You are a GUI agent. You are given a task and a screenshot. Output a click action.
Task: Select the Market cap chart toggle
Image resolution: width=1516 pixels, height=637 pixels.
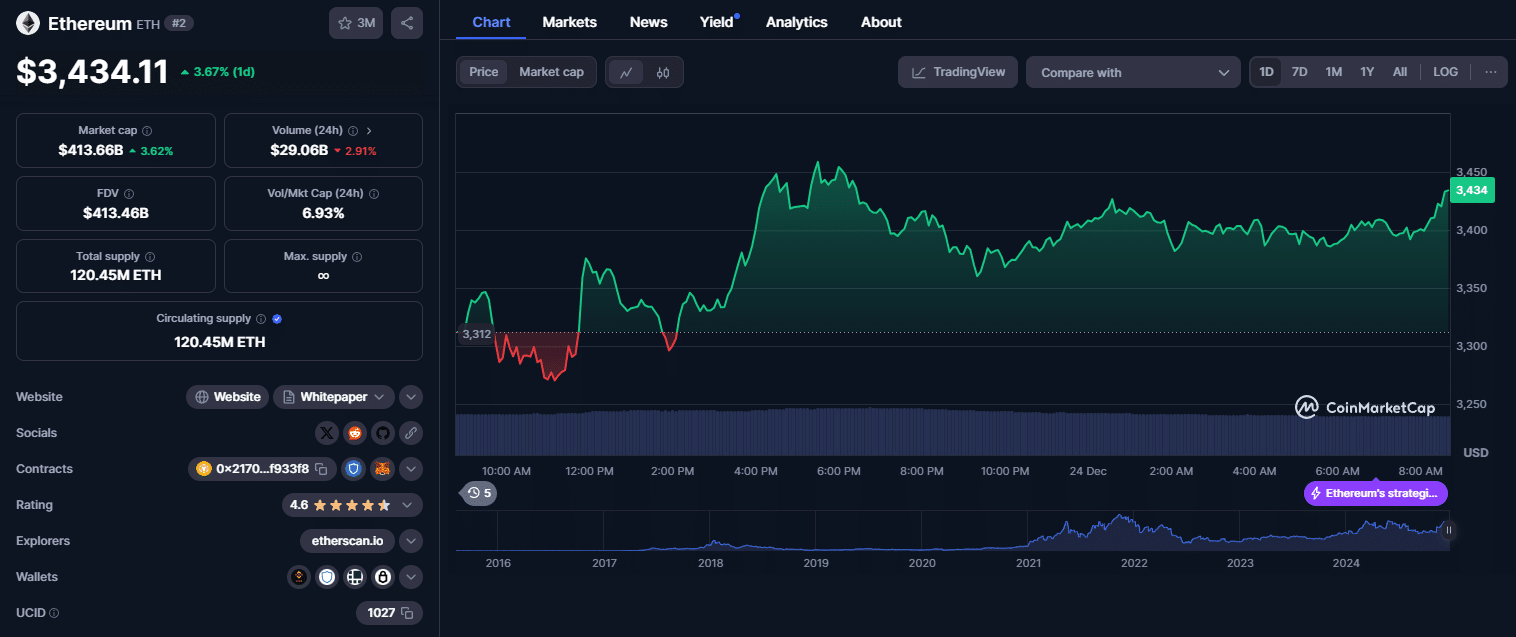[551, 72]
